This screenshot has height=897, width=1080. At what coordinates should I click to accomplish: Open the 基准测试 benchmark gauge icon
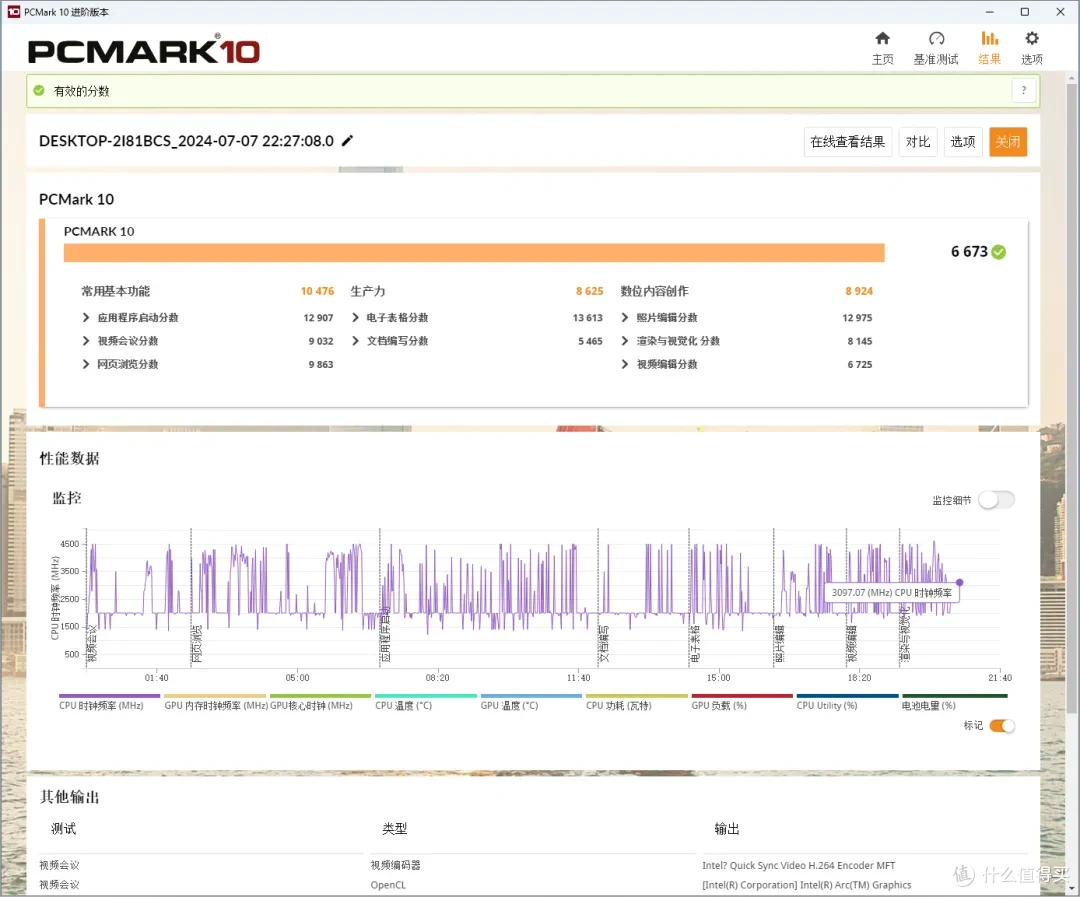tap(936, 39)
